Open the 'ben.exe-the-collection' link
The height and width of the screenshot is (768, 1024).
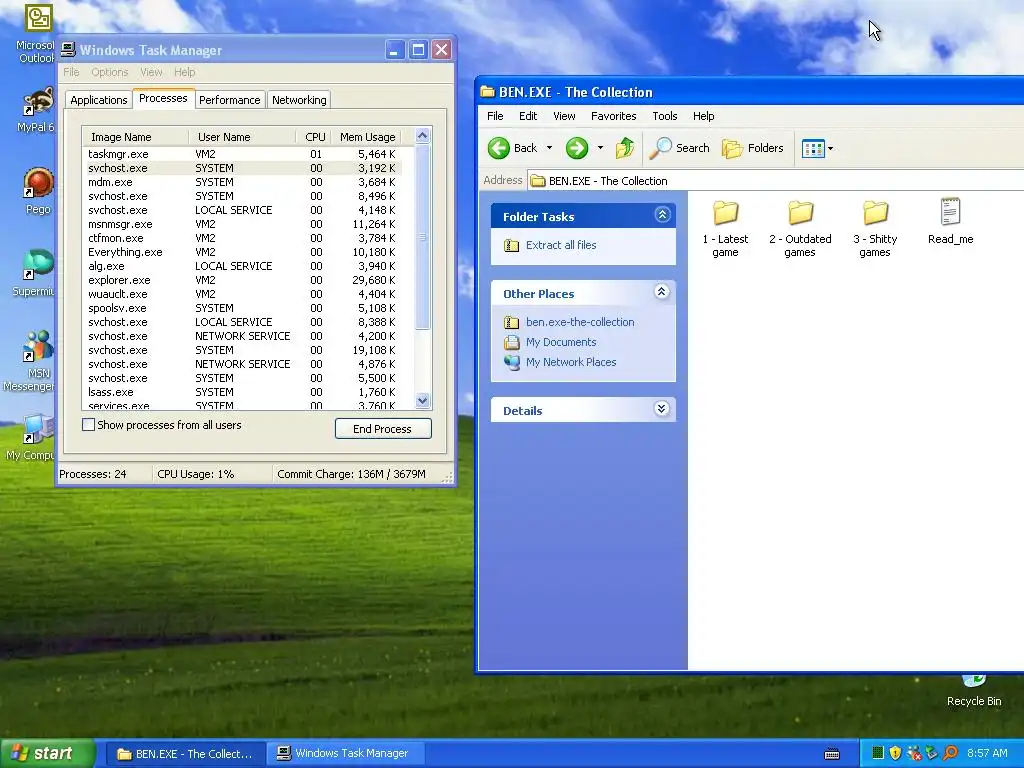pos(580,322)
